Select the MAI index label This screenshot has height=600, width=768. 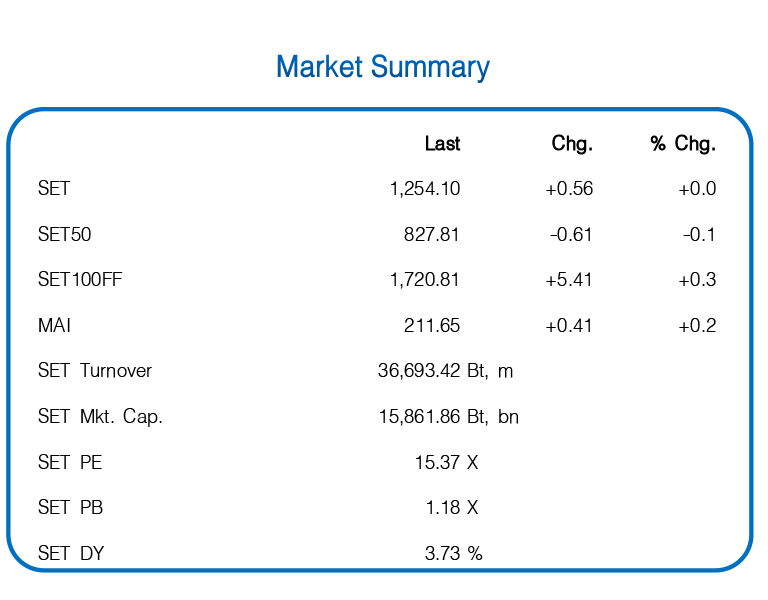[55, 325]
